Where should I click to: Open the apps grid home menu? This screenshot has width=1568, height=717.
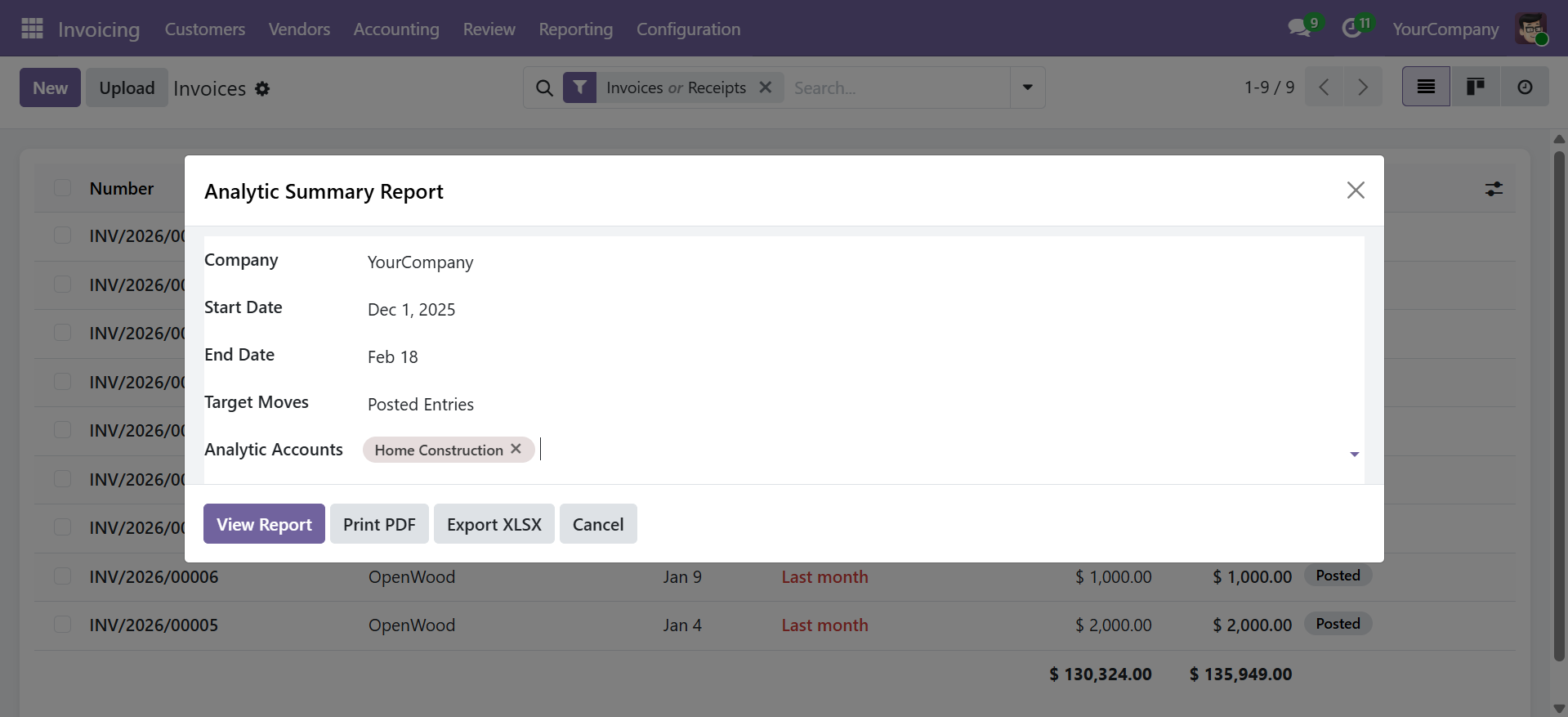[32, 29]
